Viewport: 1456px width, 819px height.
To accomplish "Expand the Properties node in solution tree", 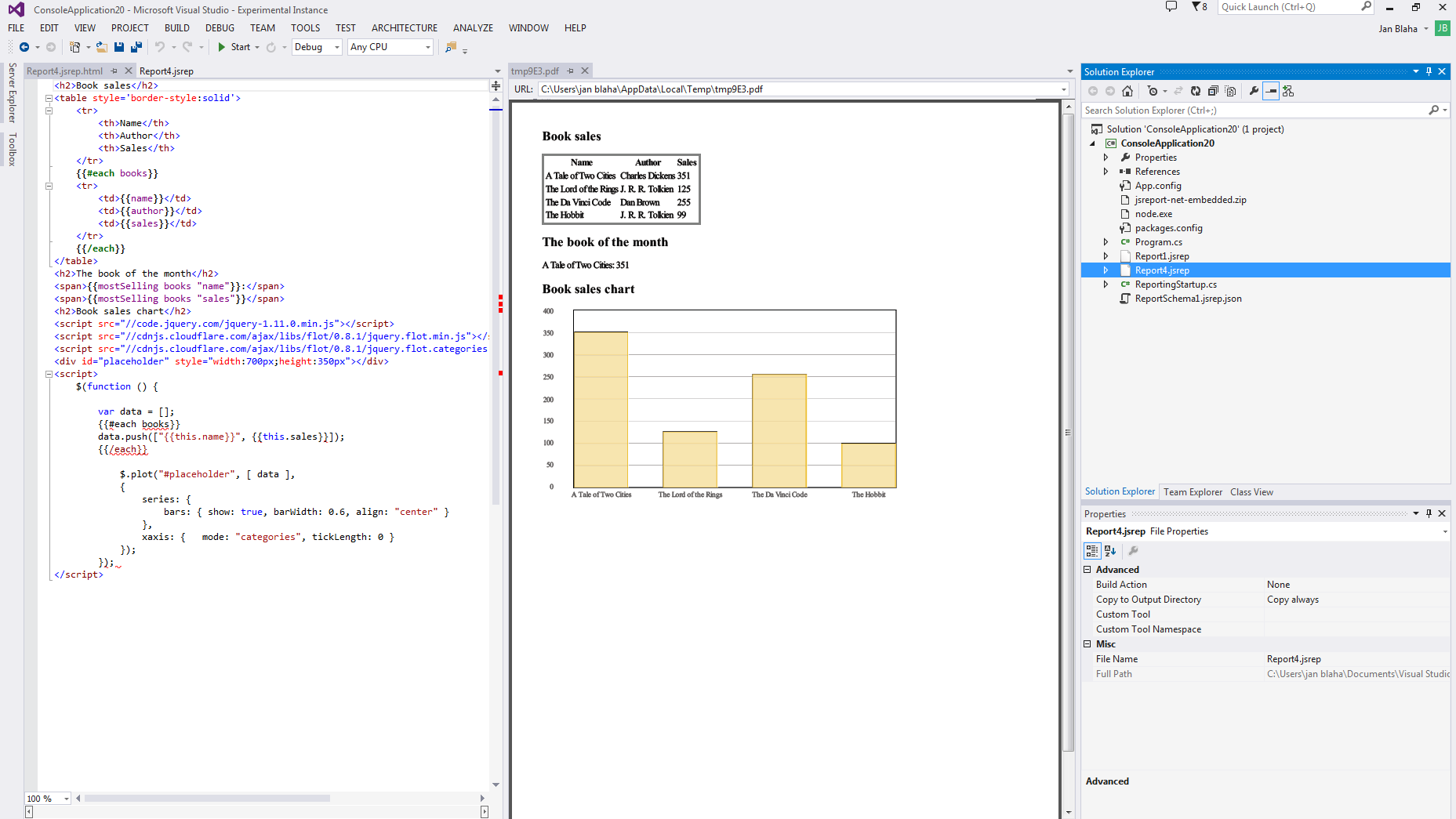I will (1106, 158).
